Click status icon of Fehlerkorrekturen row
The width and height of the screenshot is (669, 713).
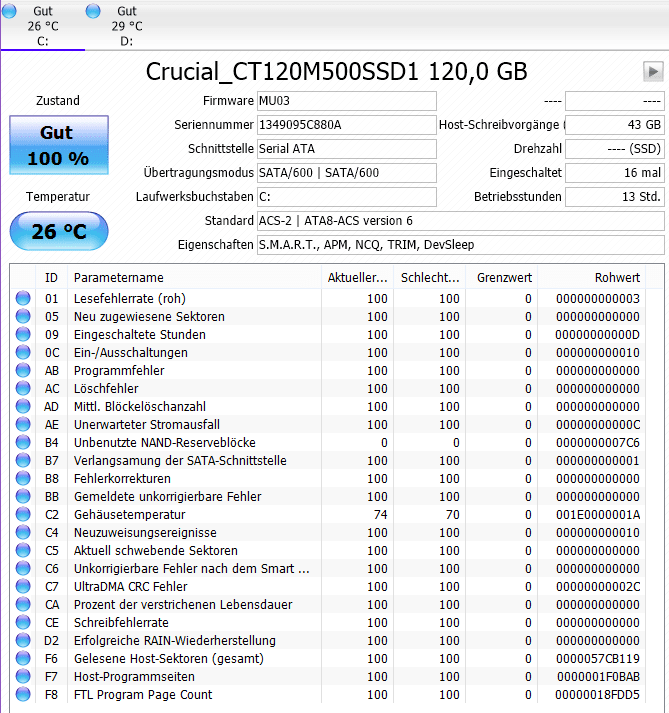click(23, 478)
